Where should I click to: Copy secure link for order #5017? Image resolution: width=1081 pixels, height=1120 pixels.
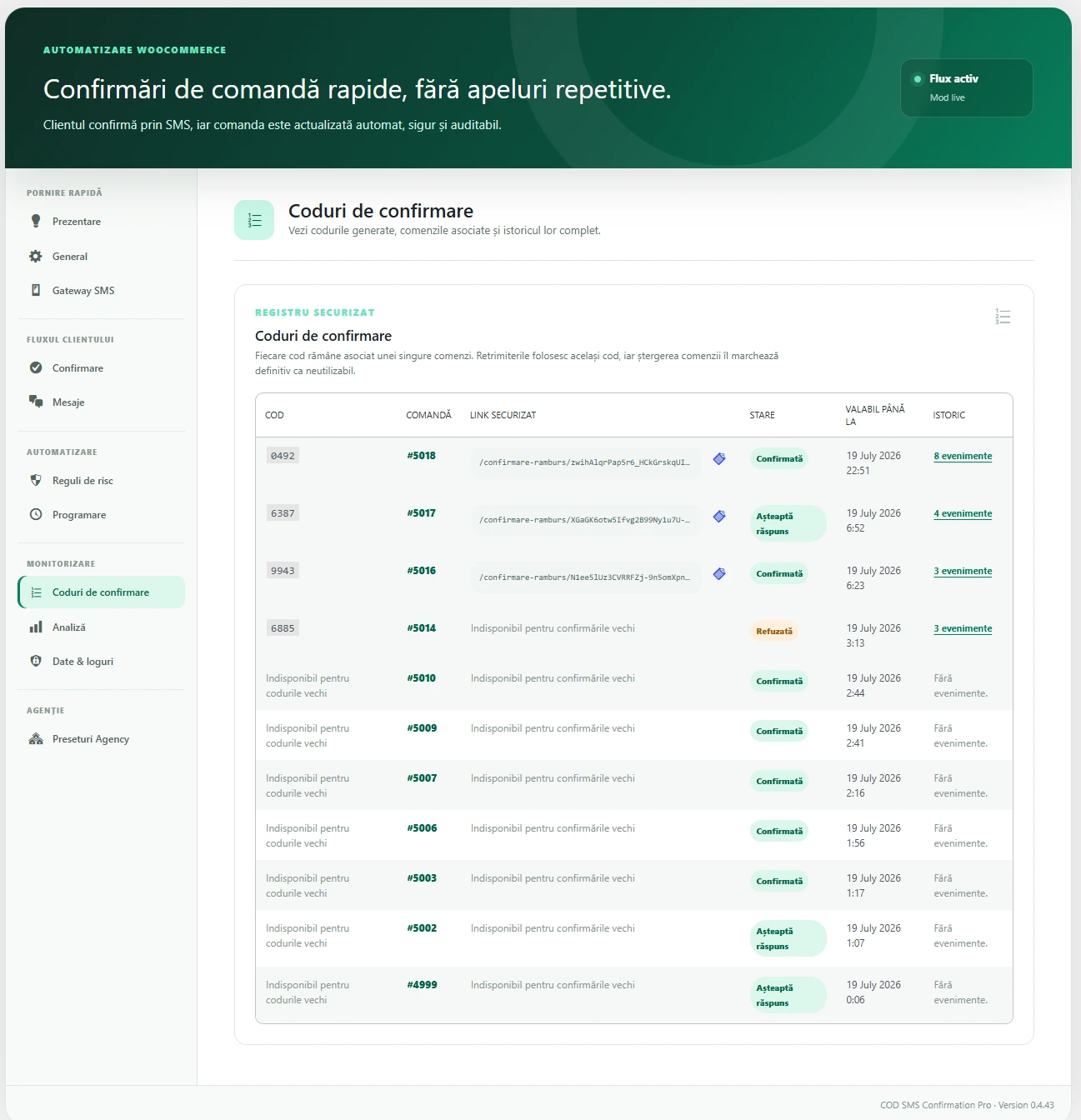coord(719,517)
